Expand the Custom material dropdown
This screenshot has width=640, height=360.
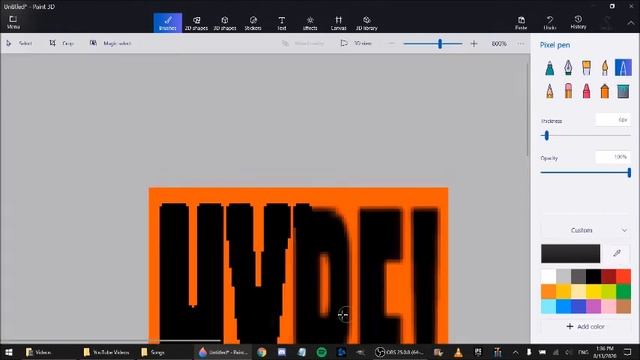click(x=585, y=230)
